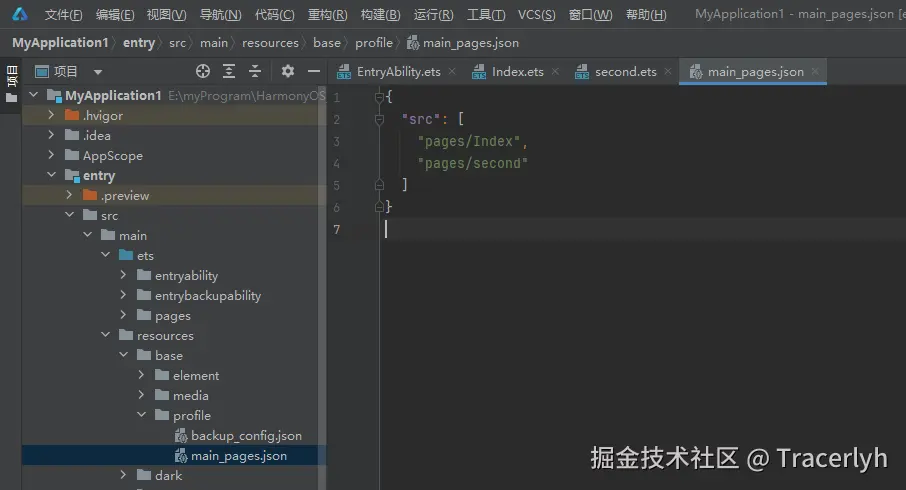Viewport: 906px width, 490px height.
Task: Expand the .preview folder
Action: tap(69, 195)
